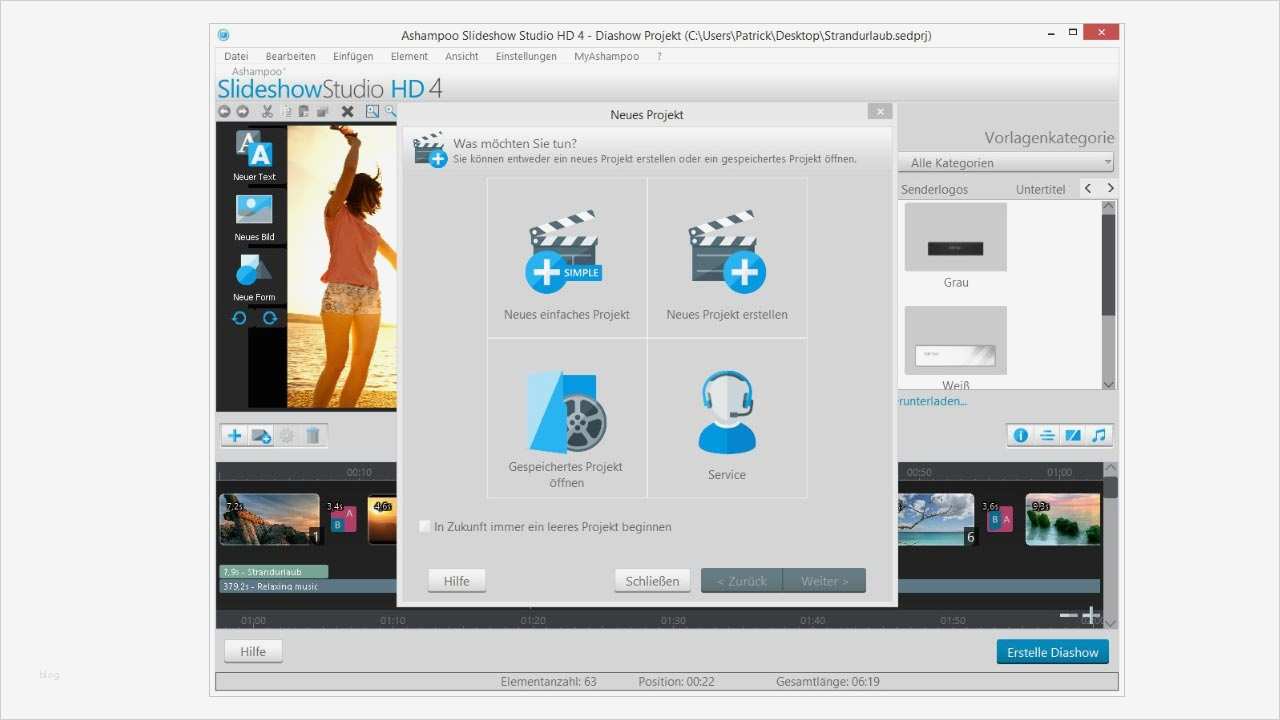Click the Weiter button in the dialog
Image resolution: width=1280 pixels, height=720 pixels.
(x=825, y=581)
